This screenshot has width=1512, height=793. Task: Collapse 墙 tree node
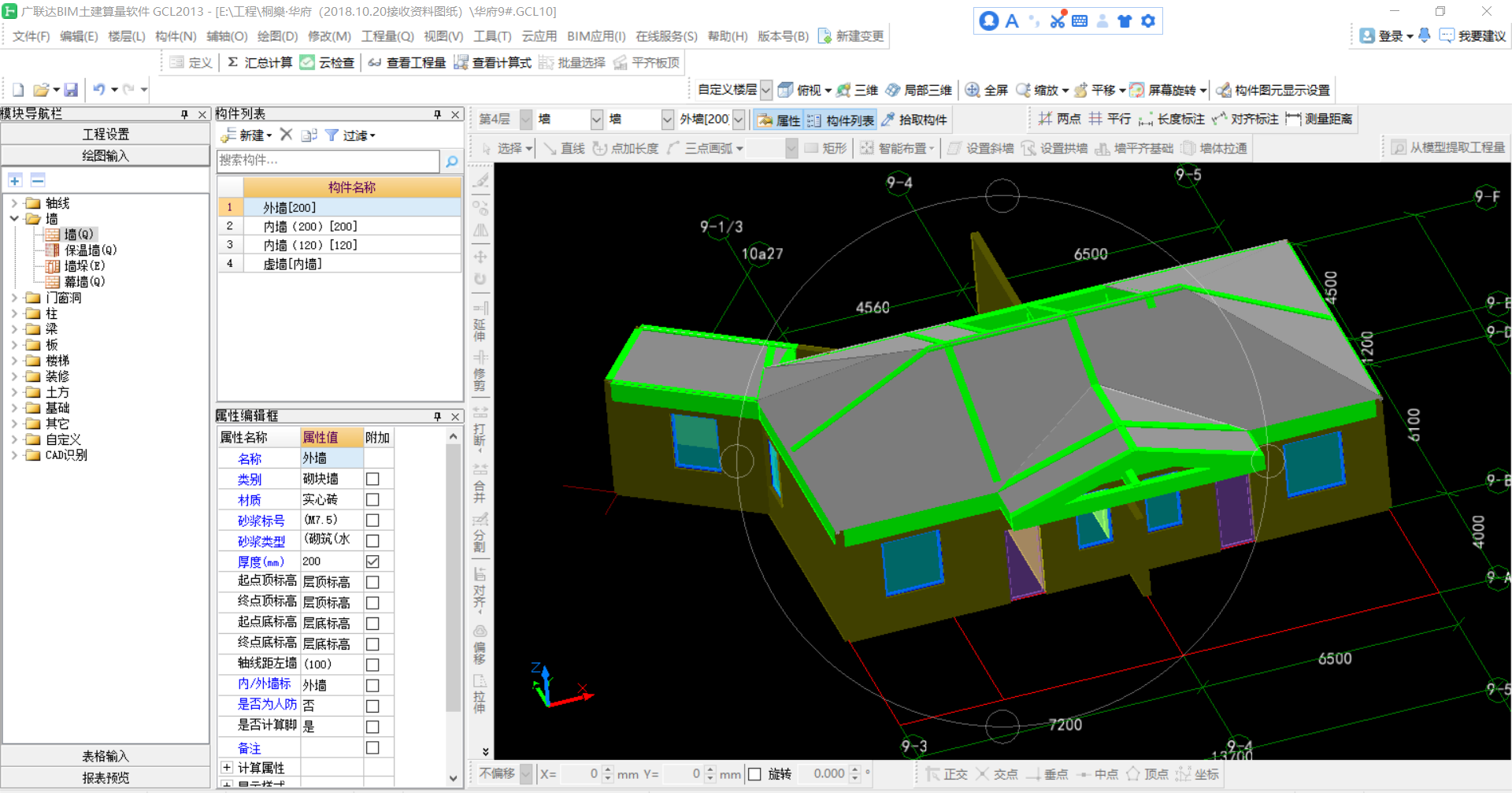pyautogui.click(x=14, y=219)
